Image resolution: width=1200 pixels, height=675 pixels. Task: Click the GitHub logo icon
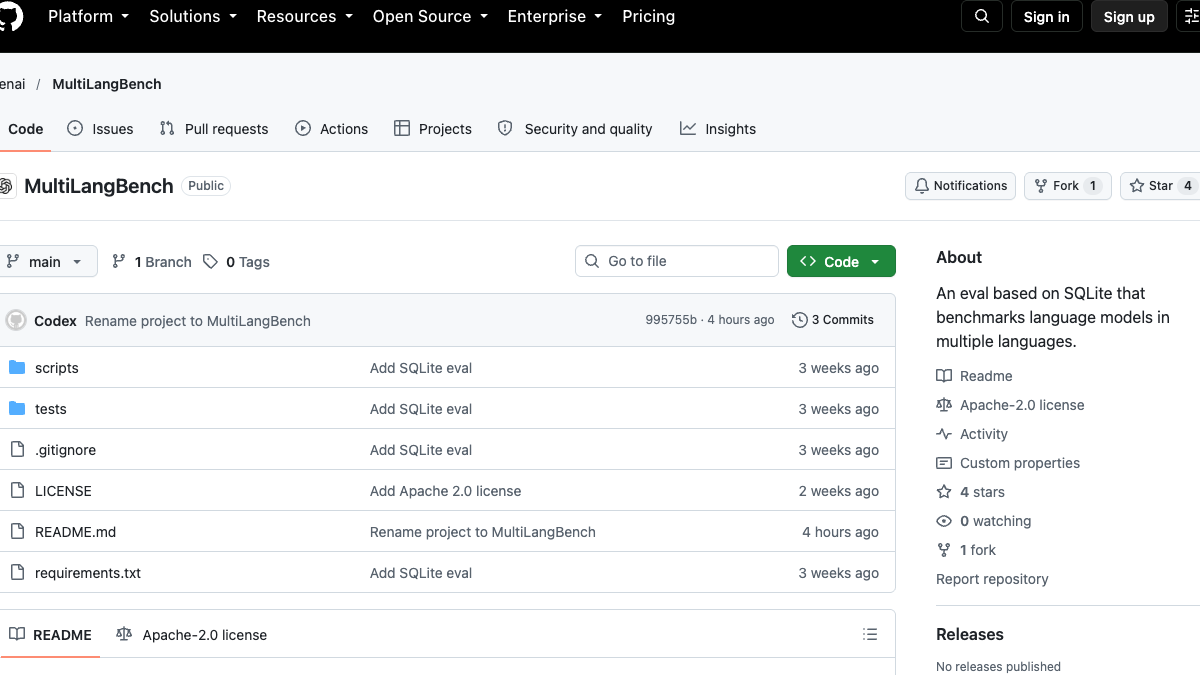8,16
